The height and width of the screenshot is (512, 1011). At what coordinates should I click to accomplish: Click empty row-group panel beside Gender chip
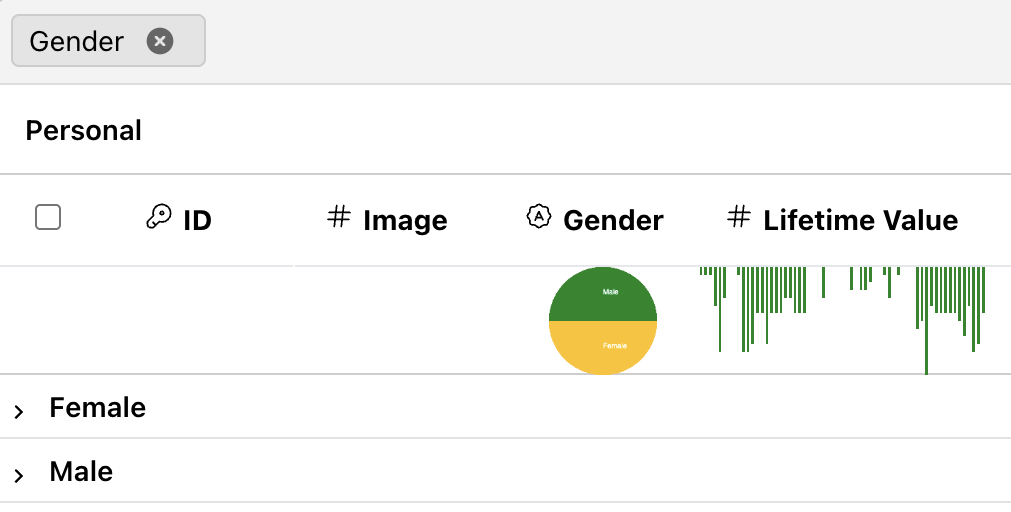(x=600, y=41)
